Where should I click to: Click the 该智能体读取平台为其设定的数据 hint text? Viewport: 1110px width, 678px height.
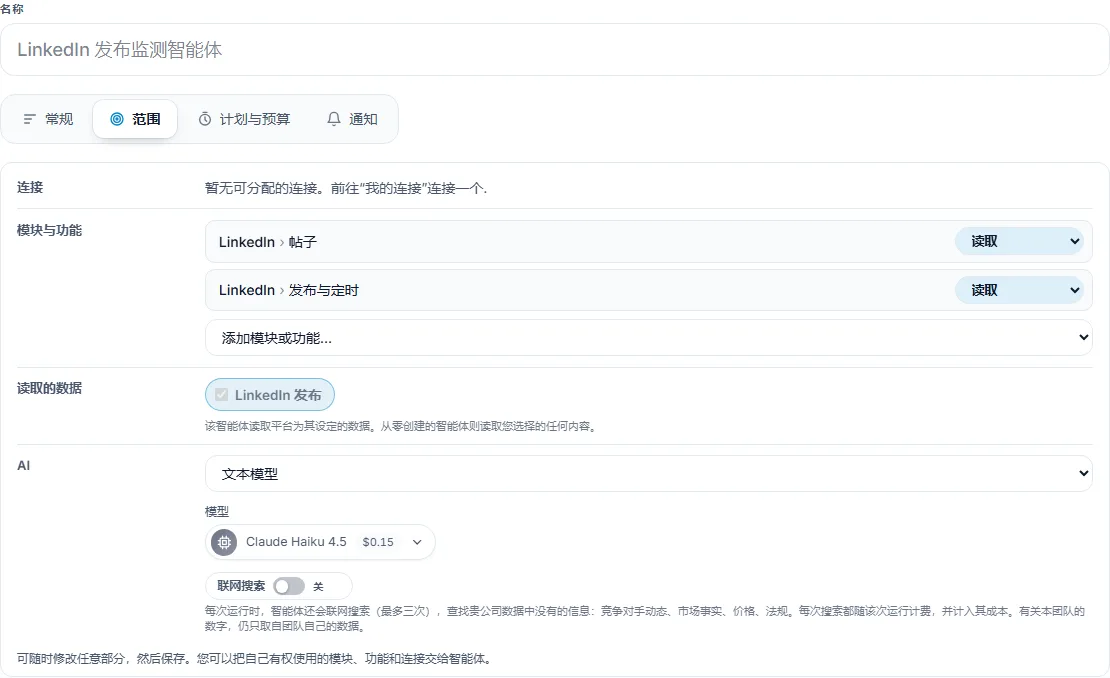point(401,426)
